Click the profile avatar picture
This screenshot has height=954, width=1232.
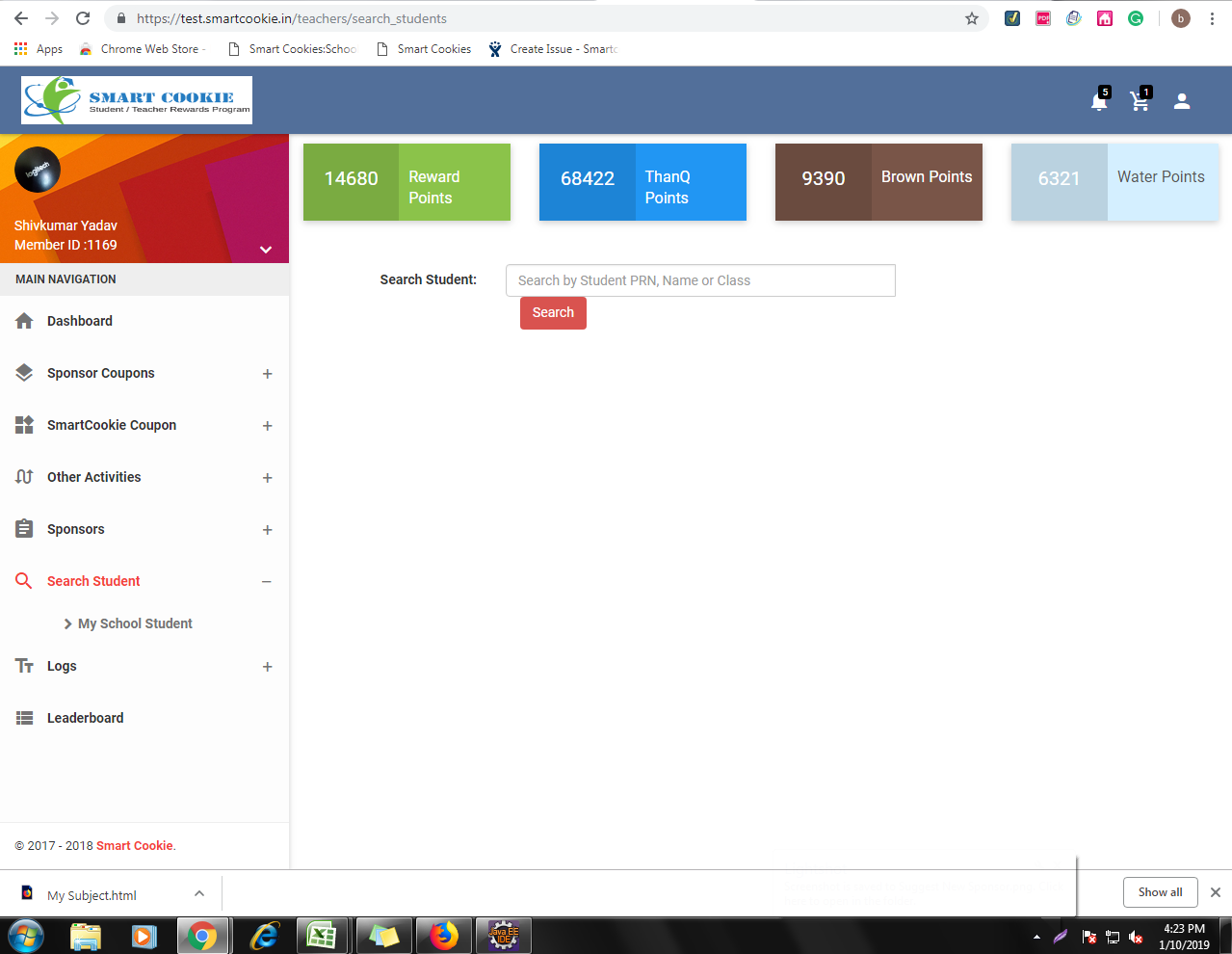[38, 170]
